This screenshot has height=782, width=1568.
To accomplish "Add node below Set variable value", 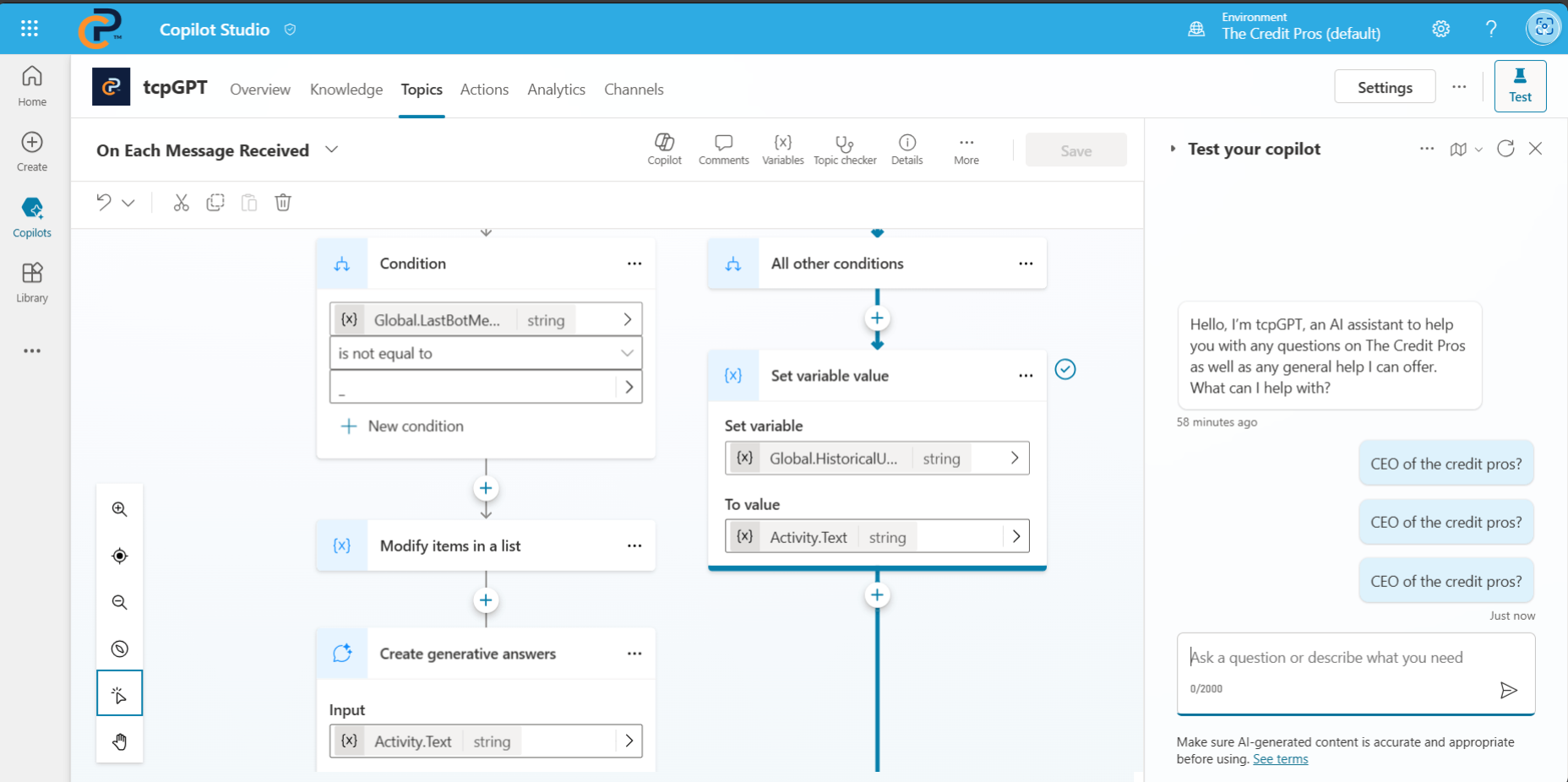I will pos(877,595).
